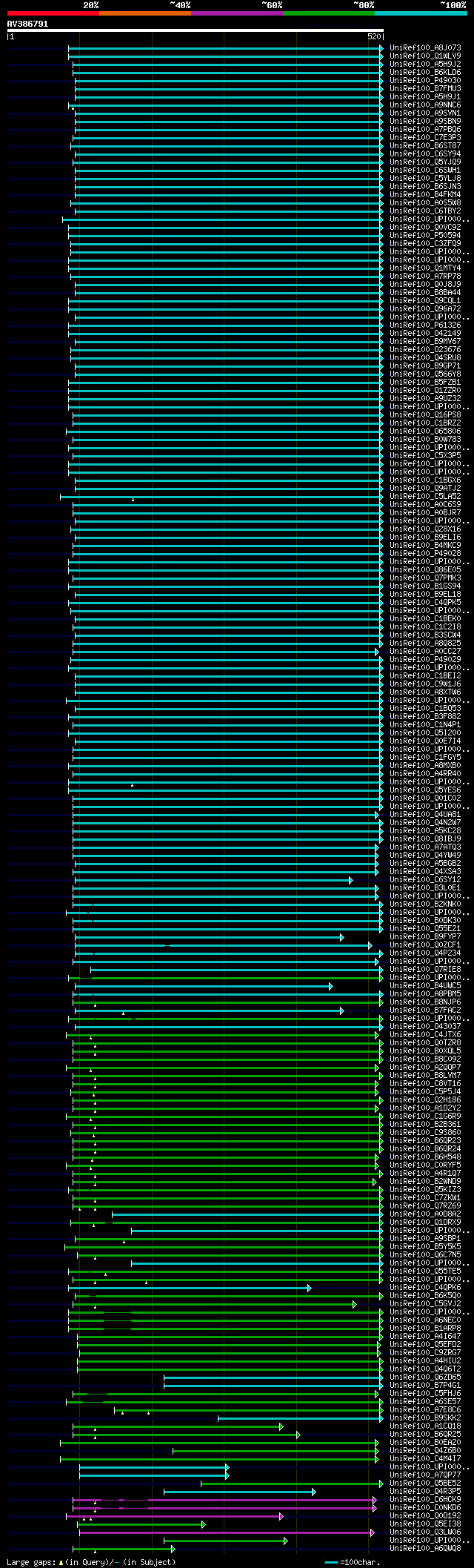Click the UniRef100_C4QPK6 label
This screenshot has height=1568, width=474.
click(x=425, y=1287)
